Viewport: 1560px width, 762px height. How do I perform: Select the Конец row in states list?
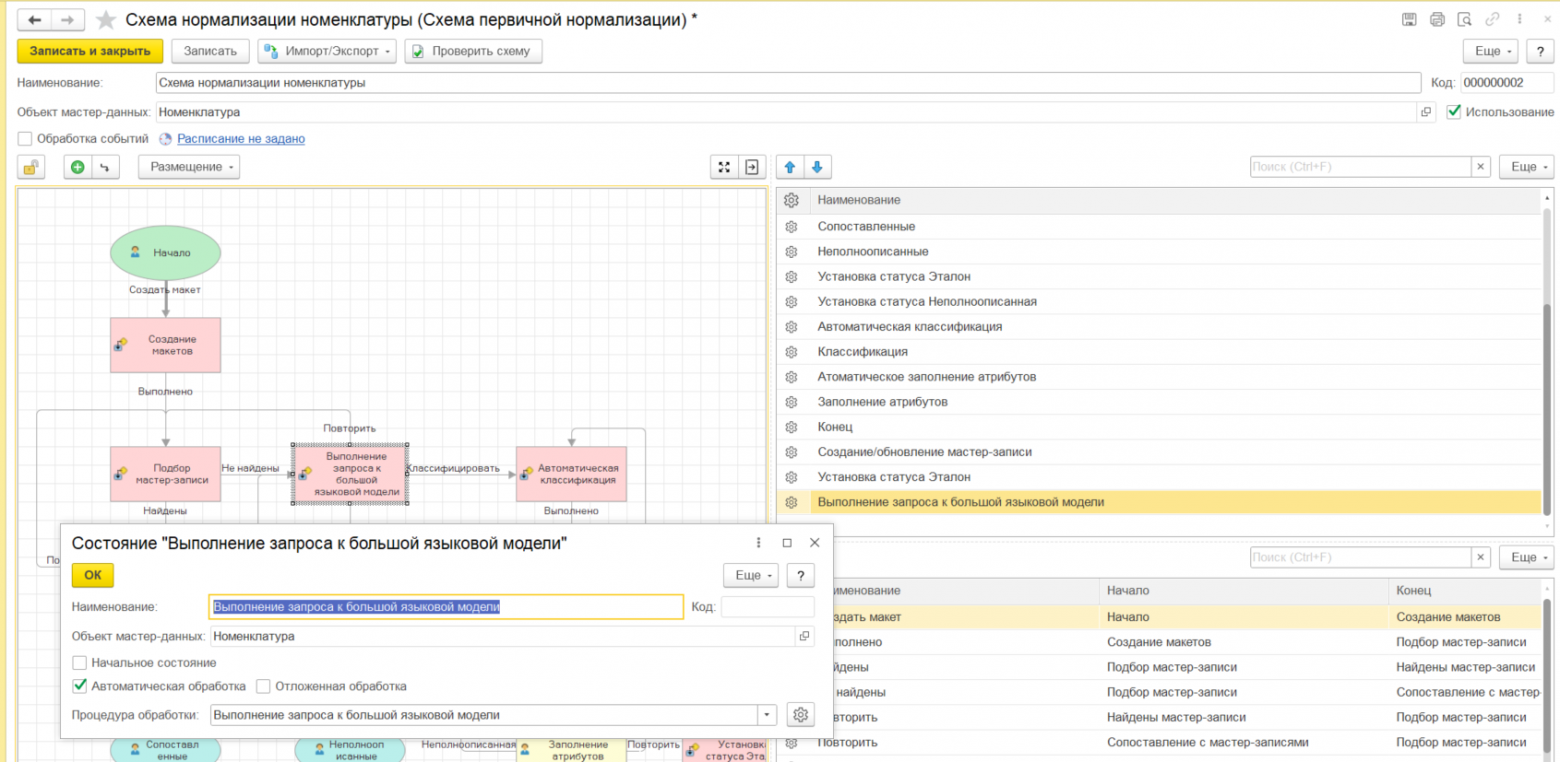point(1158,427)
